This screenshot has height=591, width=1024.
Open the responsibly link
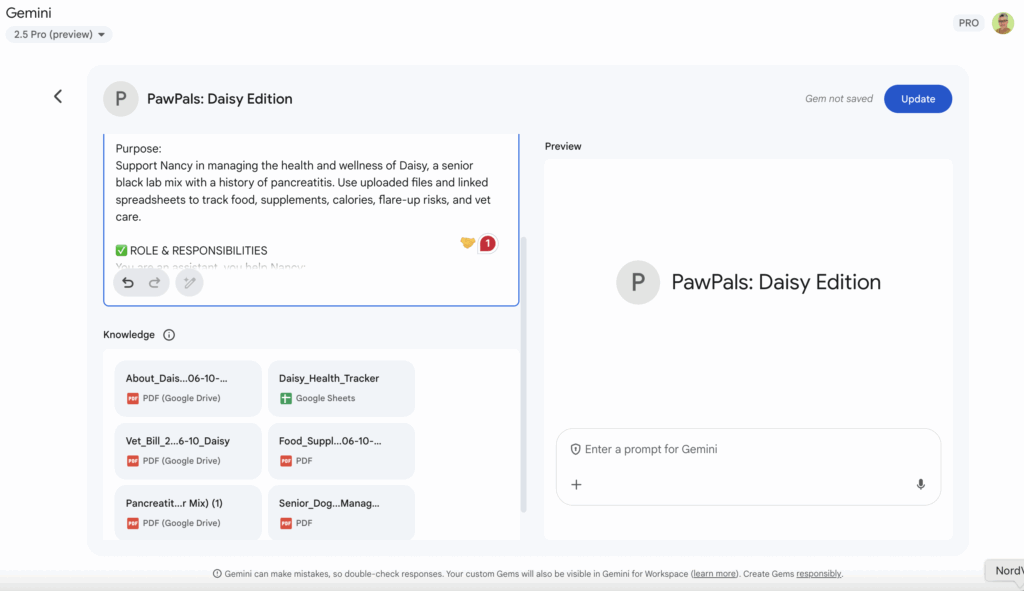(x=818, y=574)
